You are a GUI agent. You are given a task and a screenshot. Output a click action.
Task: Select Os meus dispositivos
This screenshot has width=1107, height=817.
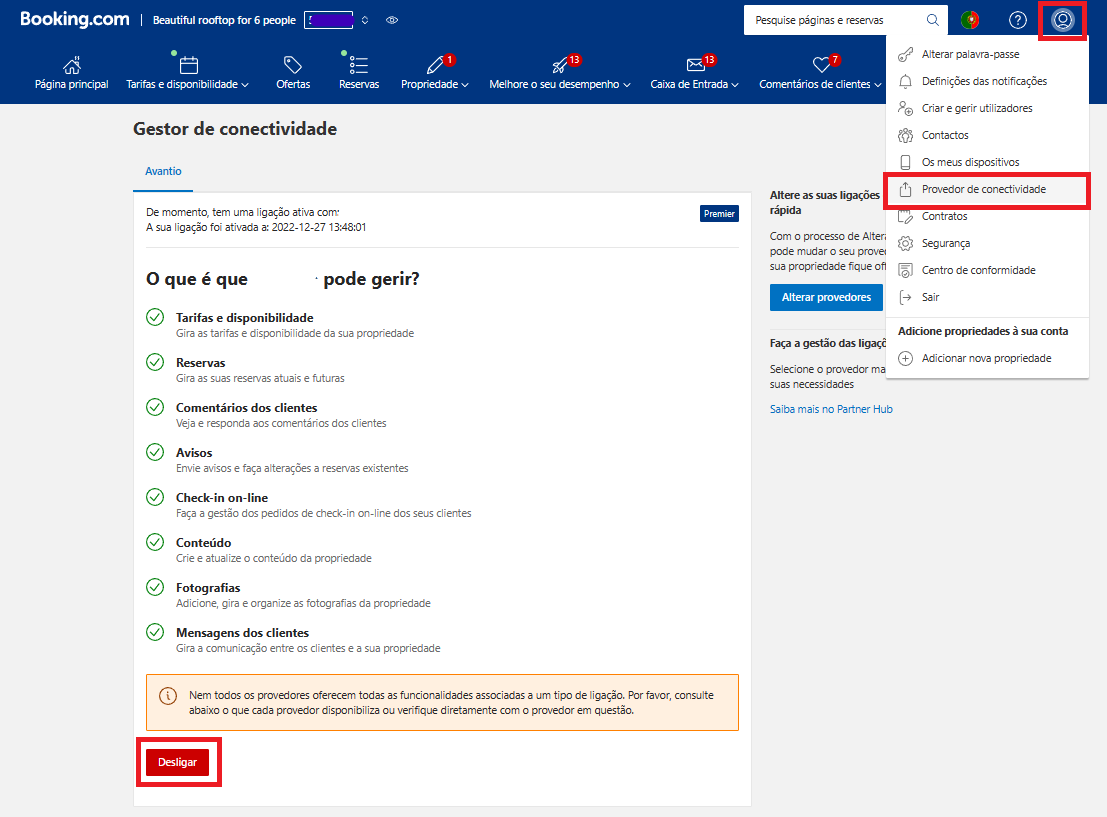[x=987, y=162]
